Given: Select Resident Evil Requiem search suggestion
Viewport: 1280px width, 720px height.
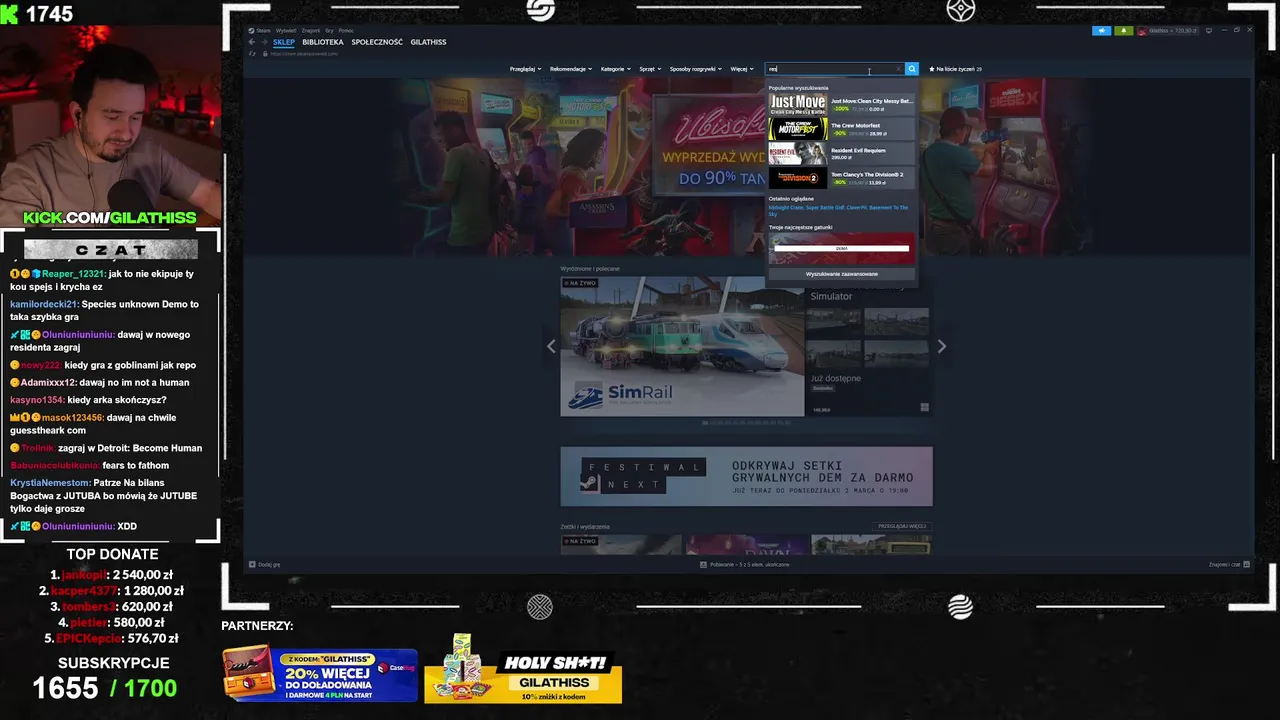Looking at the screenshot, I should pos(841,154).
